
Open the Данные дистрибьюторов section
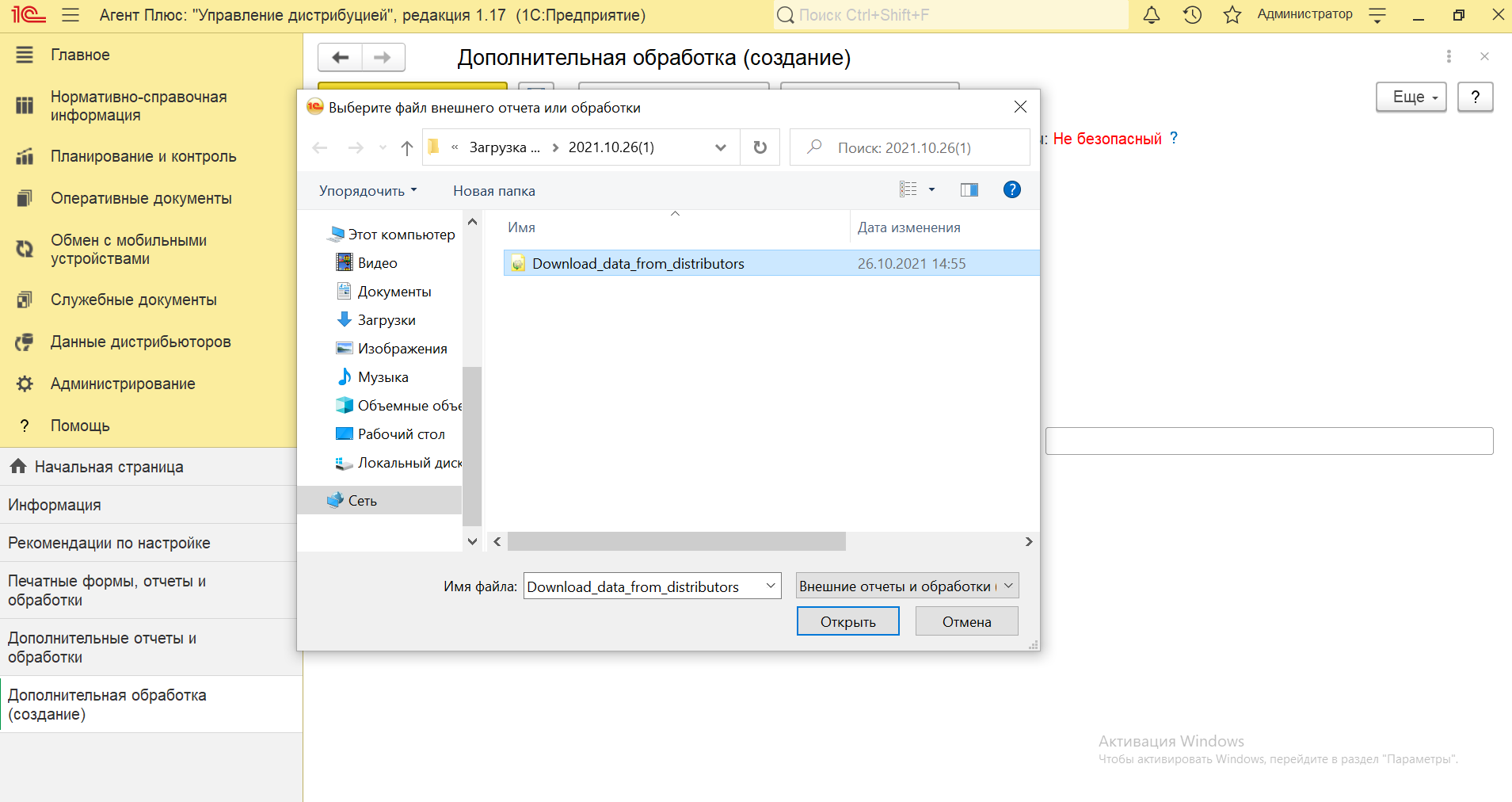[x=141, y=342]
